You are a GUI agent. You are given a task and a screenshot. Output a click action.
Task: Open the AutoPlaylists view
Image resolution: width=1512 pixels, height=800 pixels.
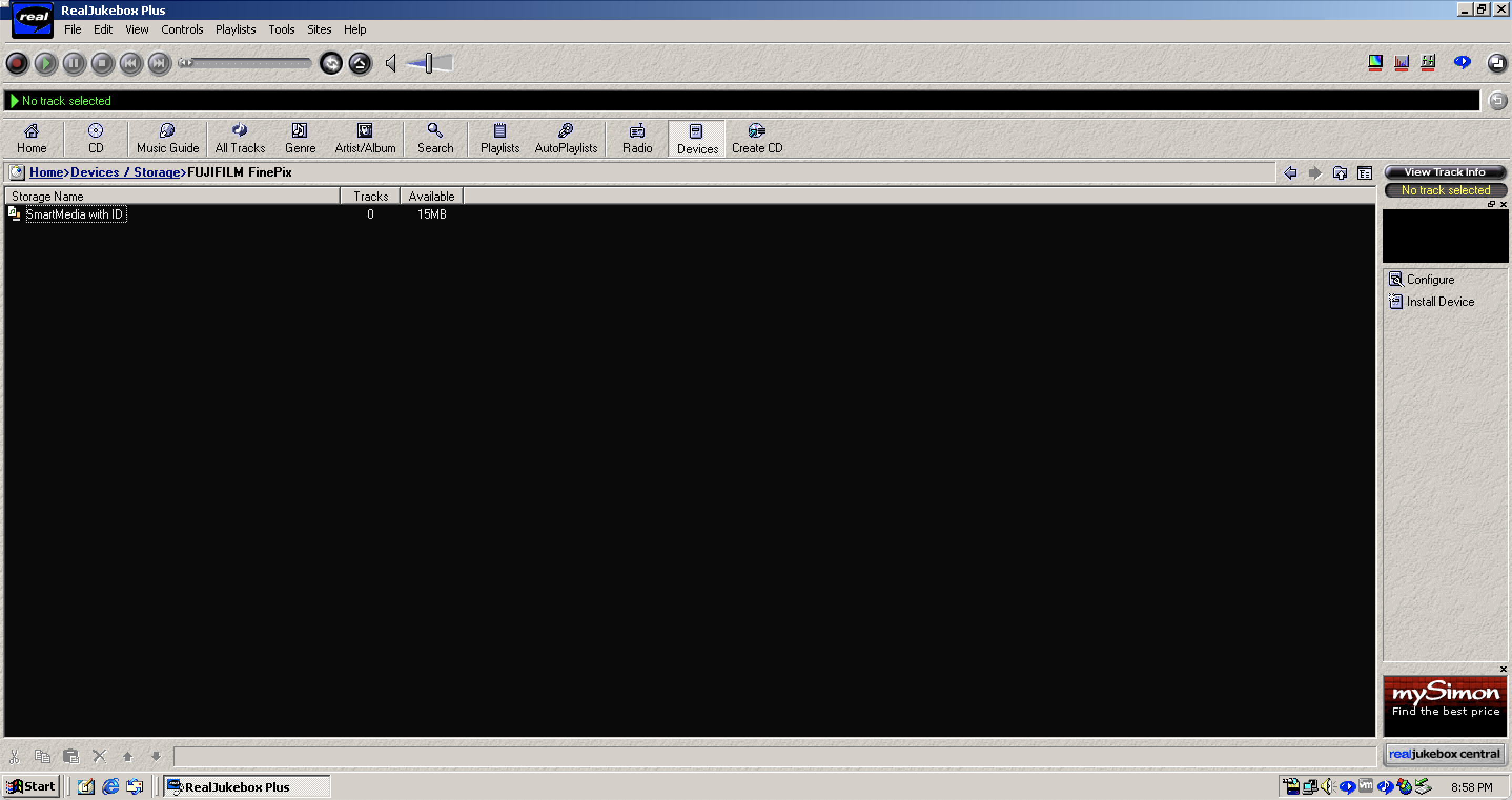[x=566, y=139]
